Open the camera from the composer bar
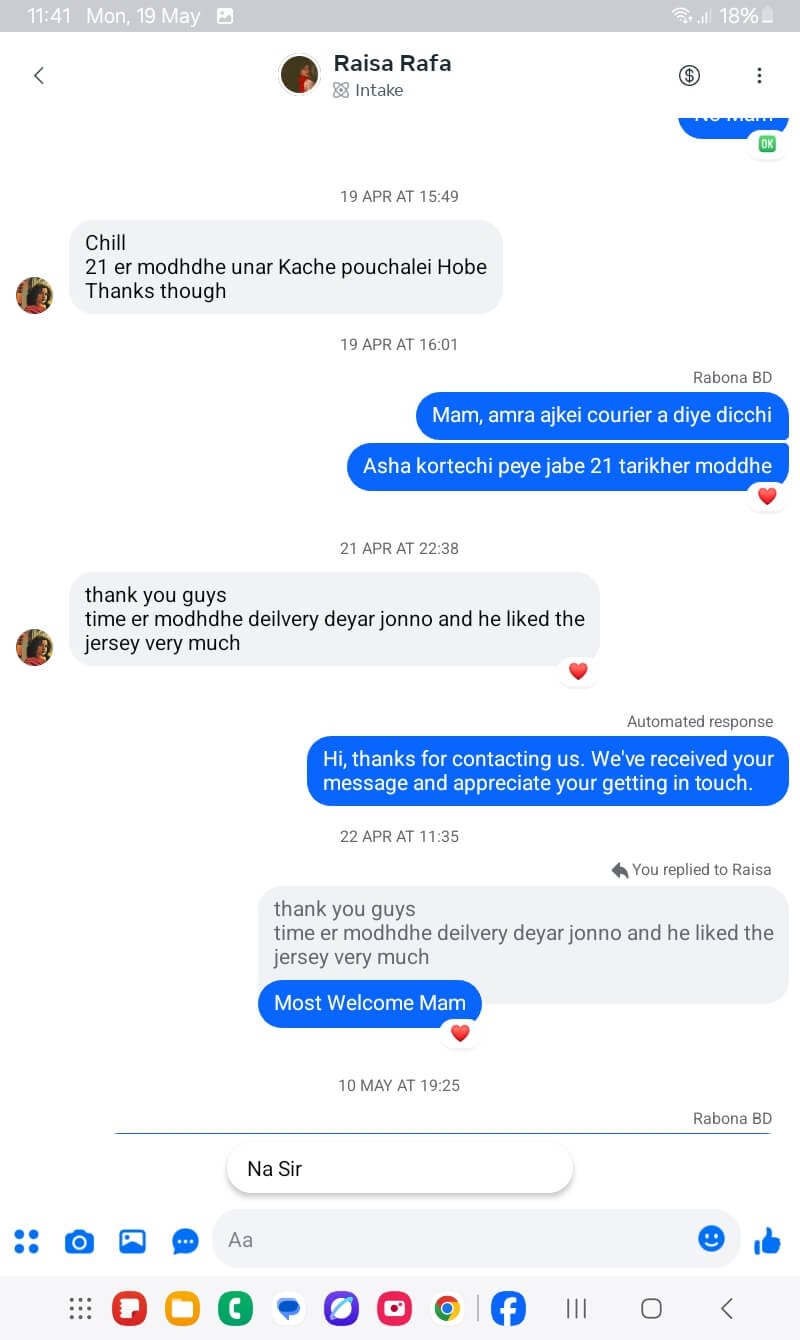The image size is (800, 1340). coord(79,1241)
